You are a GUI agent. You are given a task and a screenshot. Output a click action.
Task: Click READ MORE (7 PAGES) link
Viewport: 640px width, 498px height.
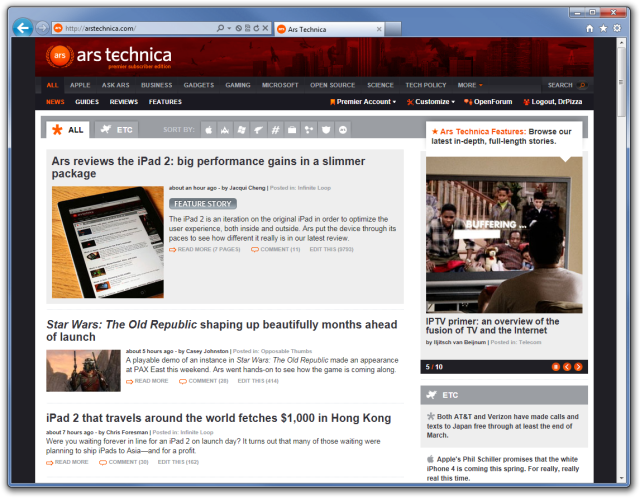pos(205,249)
